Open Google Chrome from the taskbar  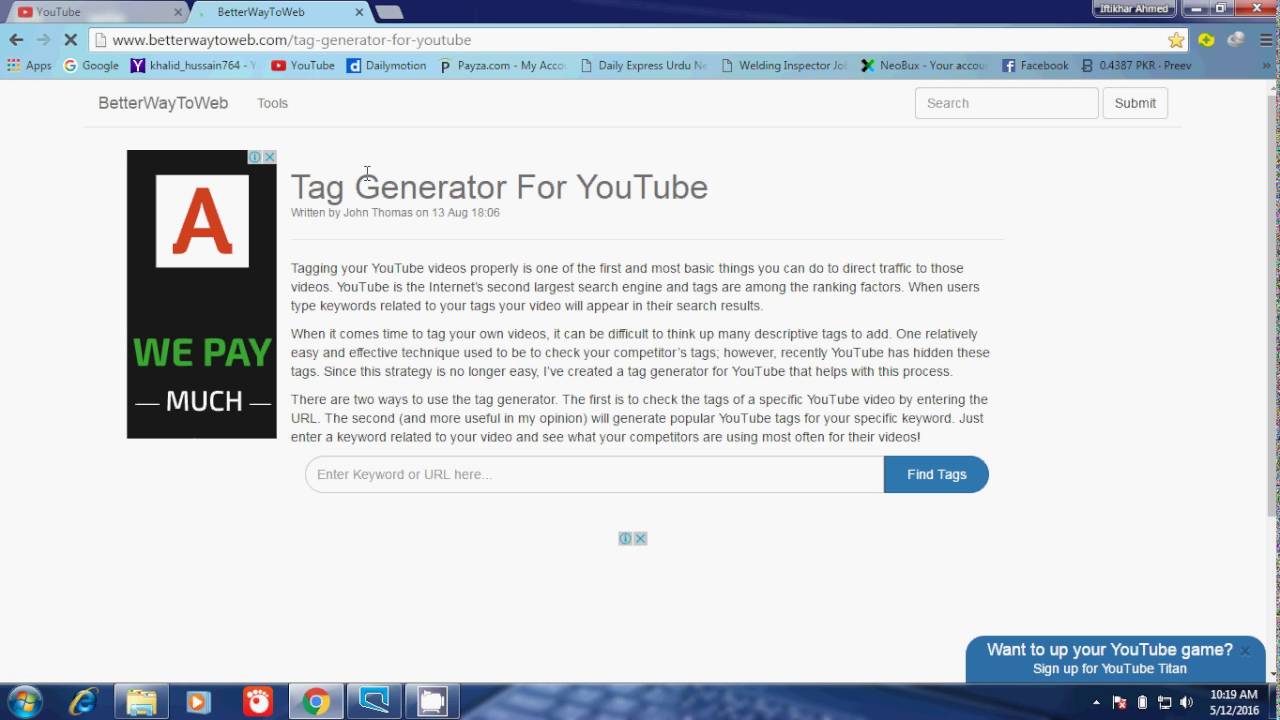[316, 701]
